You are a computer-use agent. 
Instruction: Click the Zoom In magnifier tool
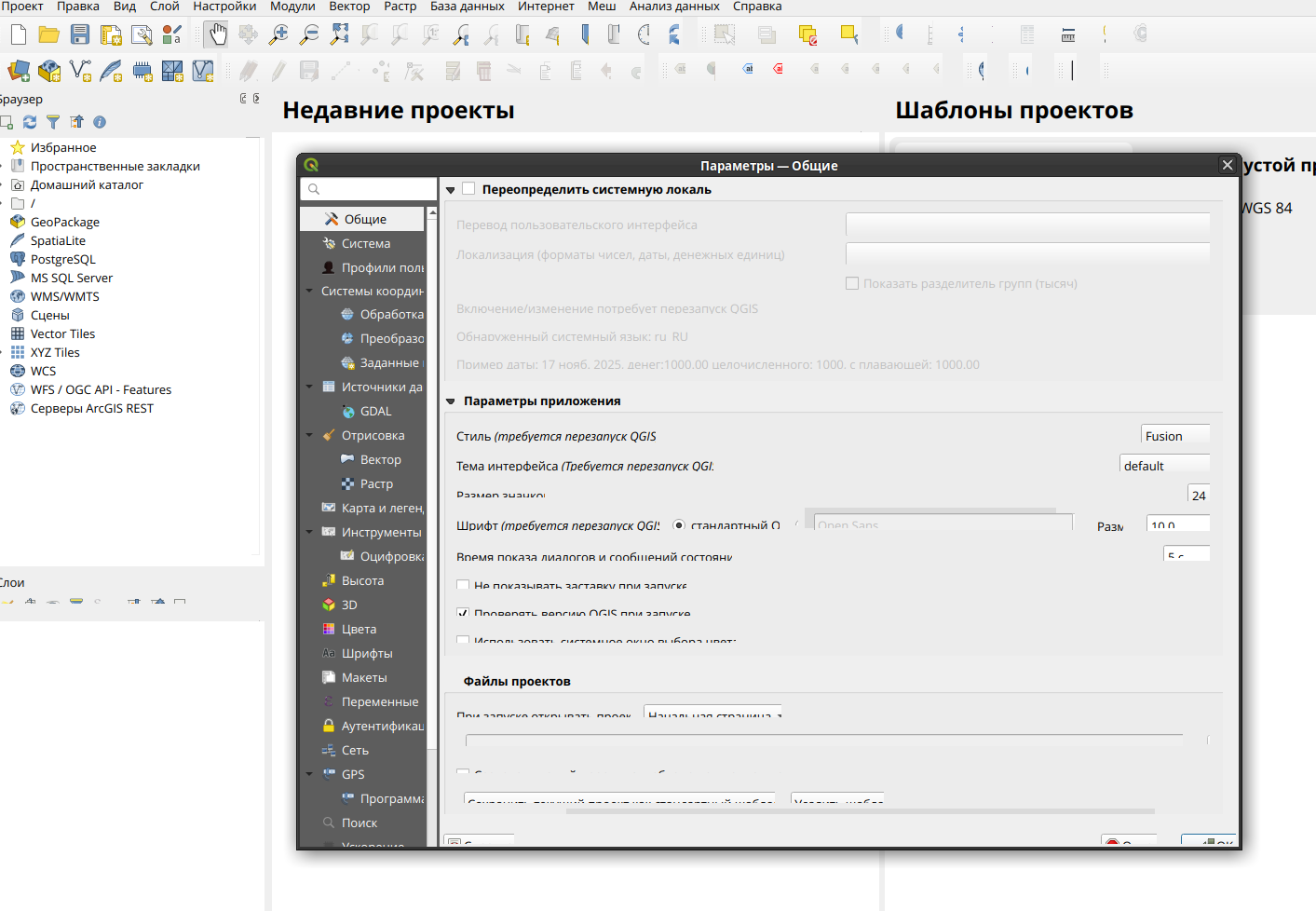(278, 35)
